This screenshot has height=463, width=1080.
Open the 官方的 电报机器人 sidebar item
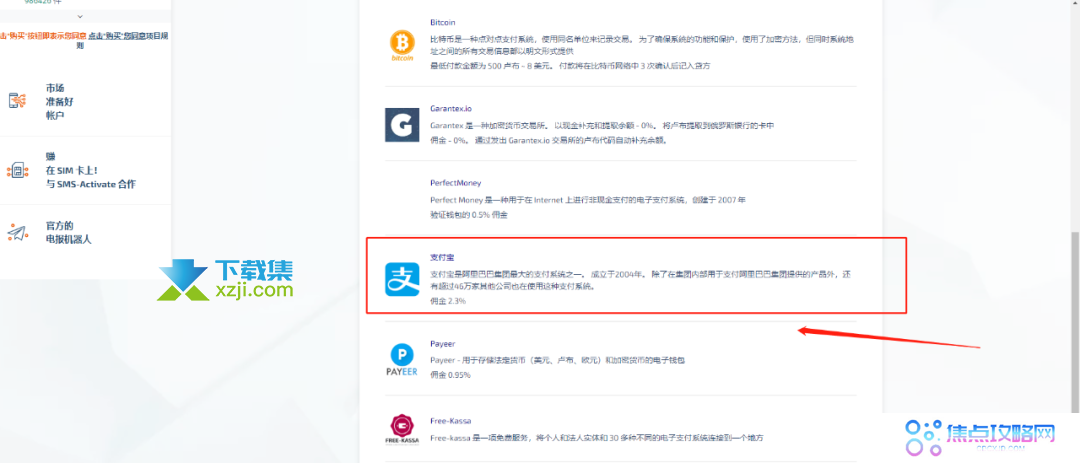[x=68, y=233]
